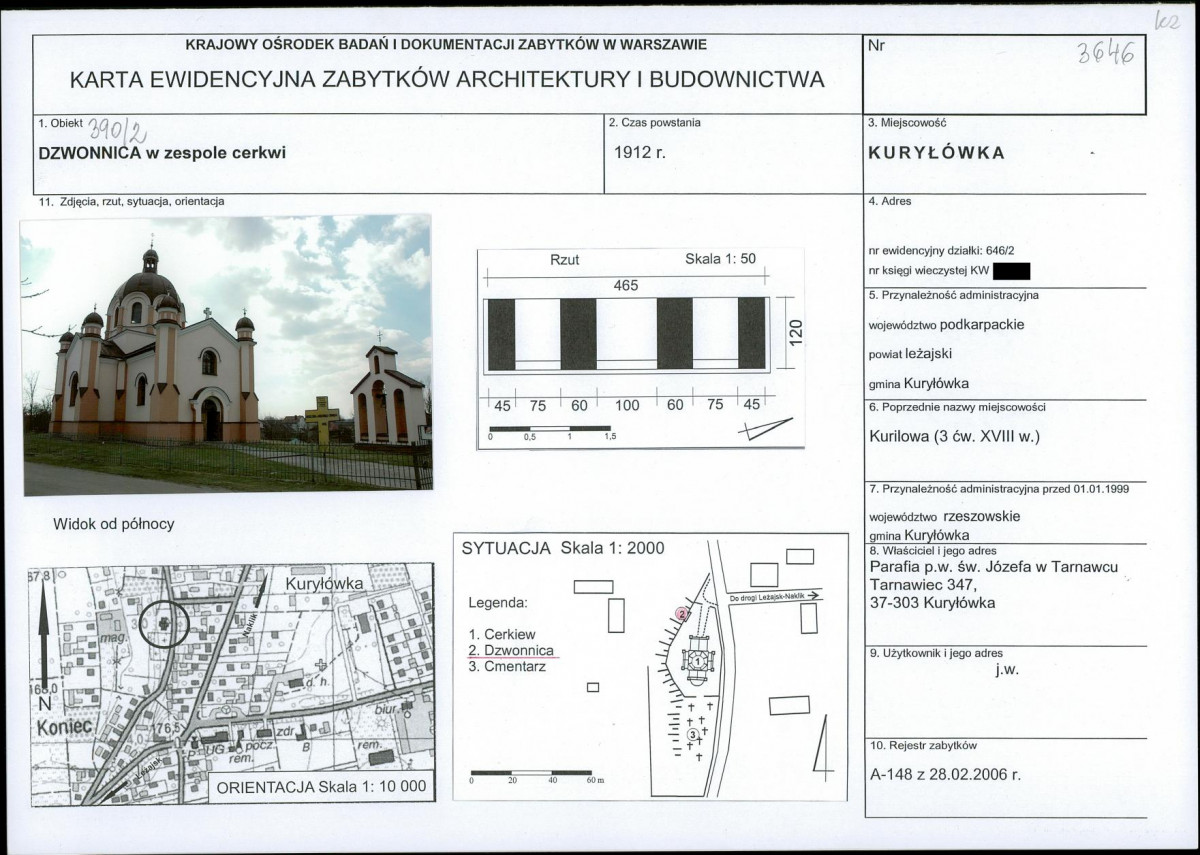
Task: Click the north direction arrow below floor plan
Action: [764, 430]
